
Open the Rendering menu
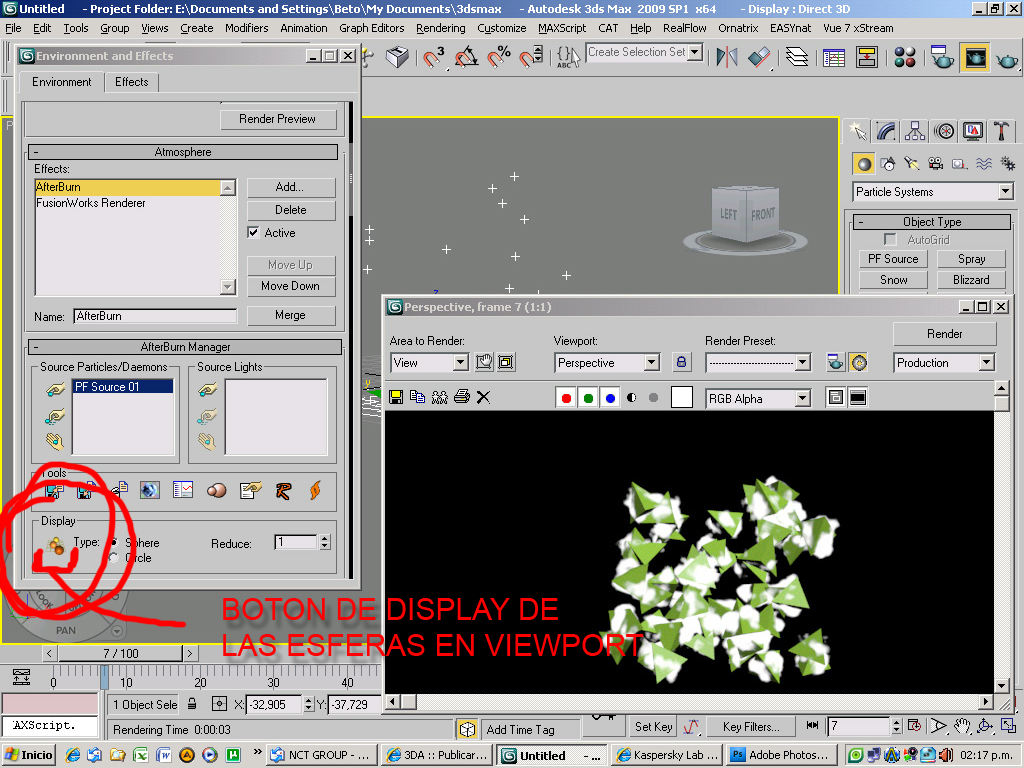(441, 28)
